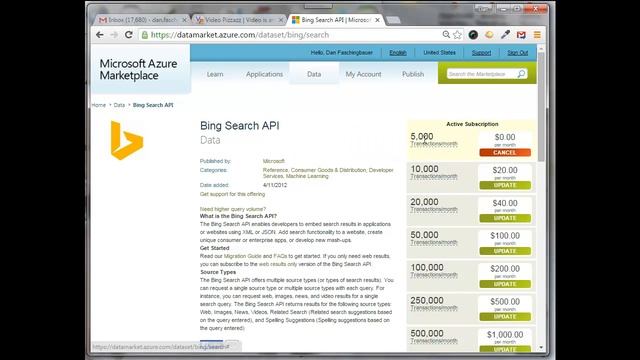Click the Reference category link
This screenshot has height=360, width=640.
(x=275, y=170)
